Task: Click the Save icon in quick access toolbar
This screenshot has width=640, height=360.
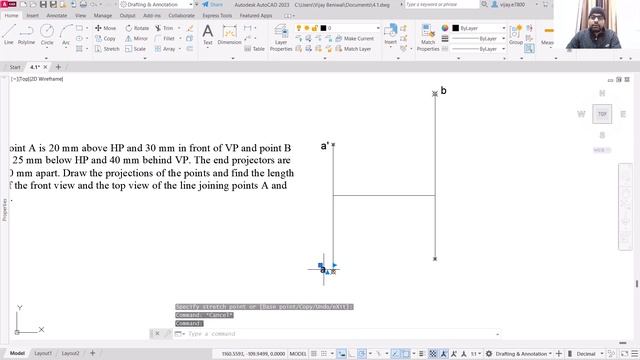Action: pos(43,4)
